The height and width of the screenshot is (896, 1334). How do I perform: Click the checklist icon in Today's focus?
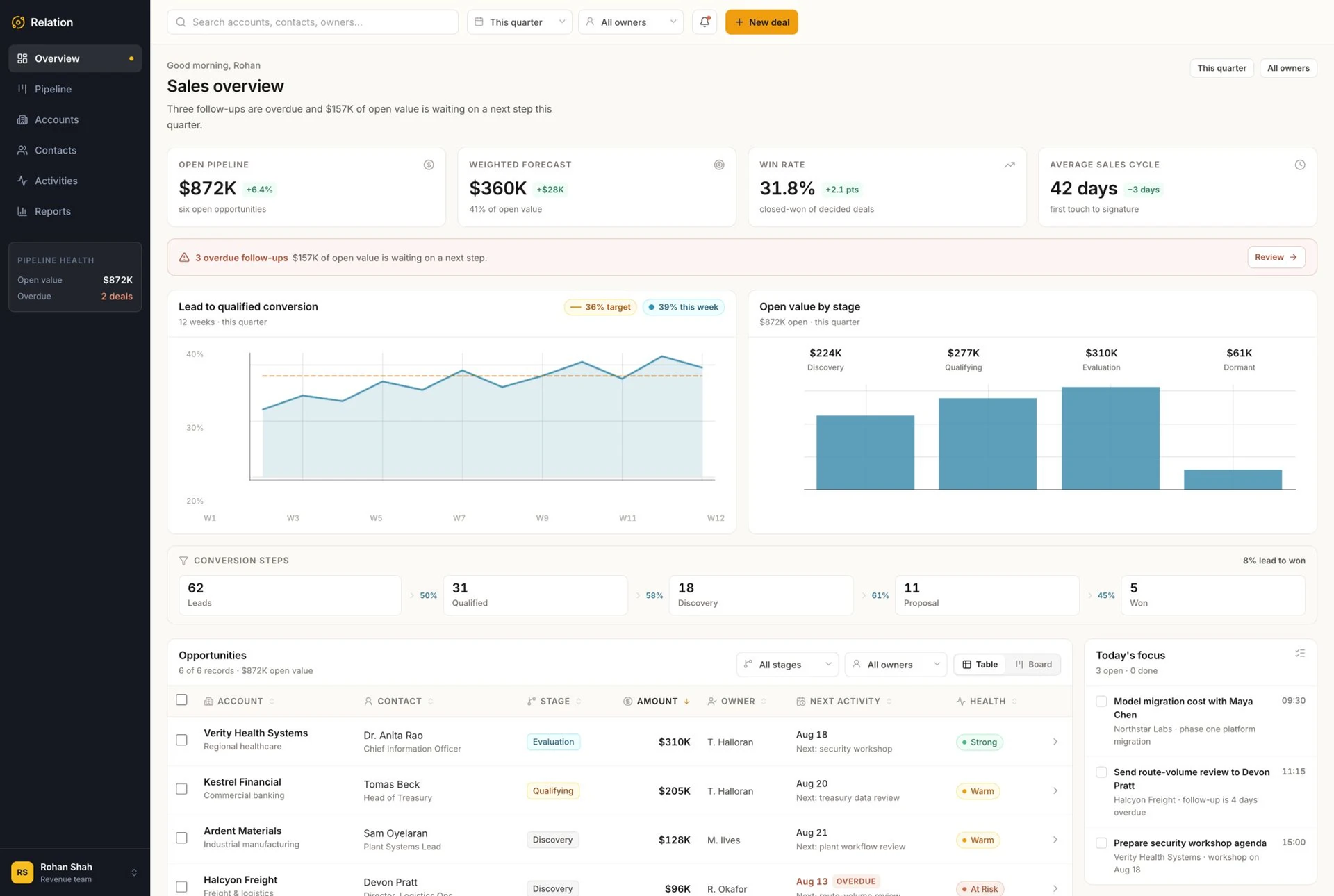coord(1300,654)
